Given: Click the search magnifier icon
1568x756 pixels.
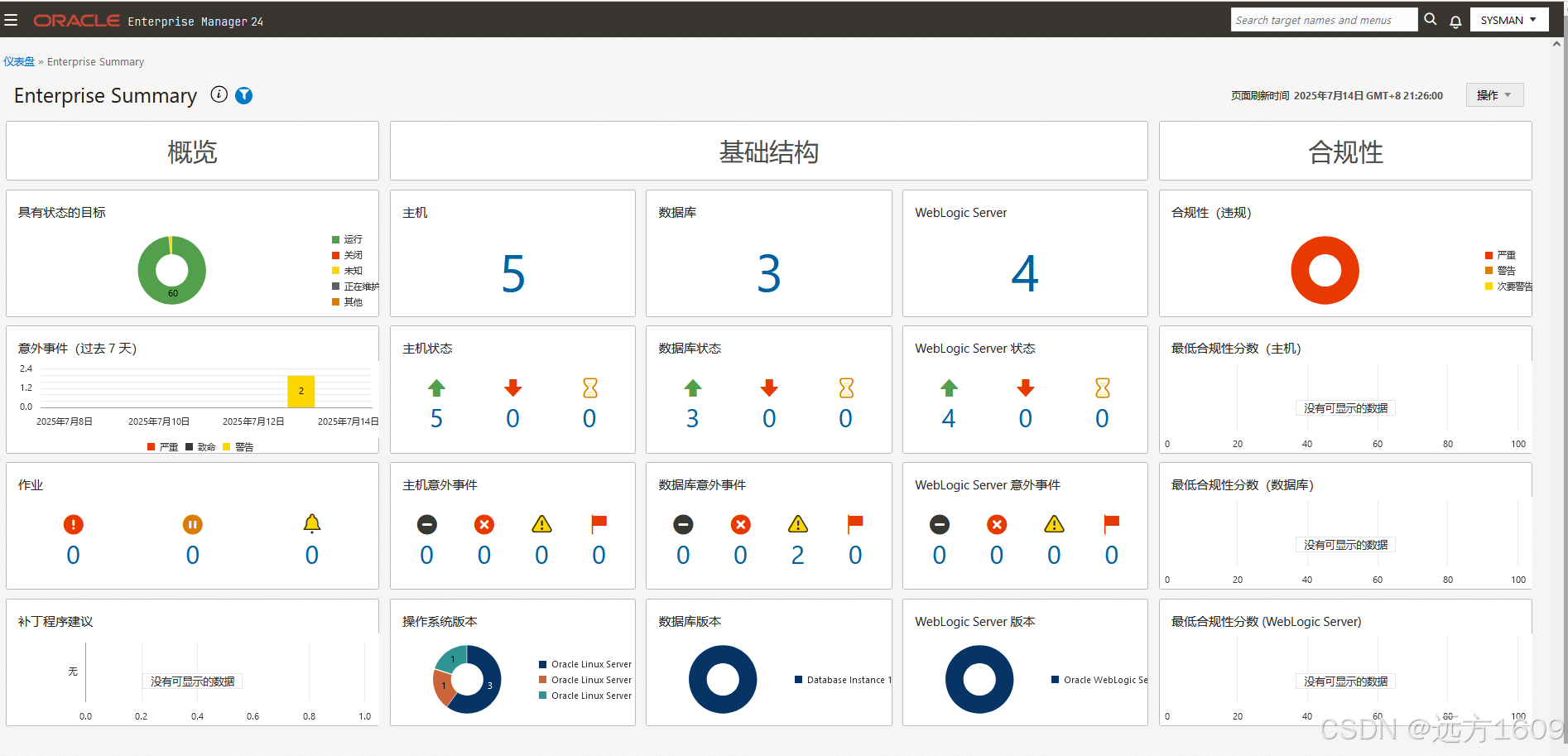Looking at the screenshot, I should pos(1430,19).
